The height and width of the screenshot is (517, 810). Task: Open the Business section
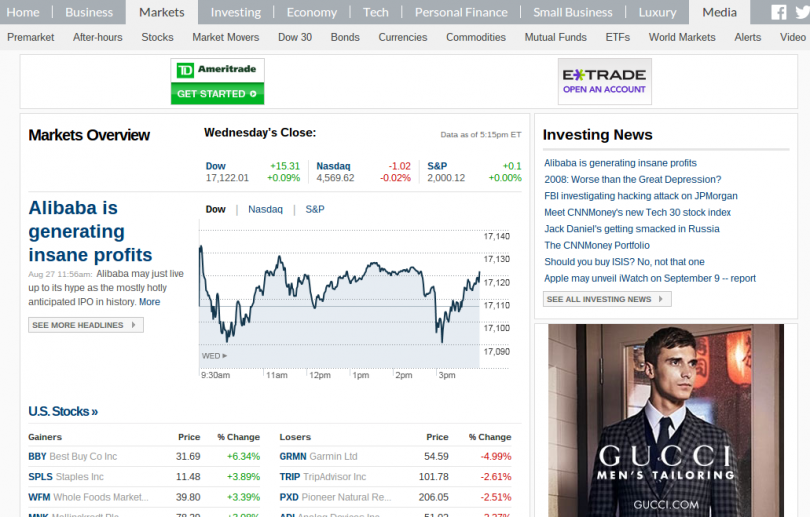coord(89,12)
